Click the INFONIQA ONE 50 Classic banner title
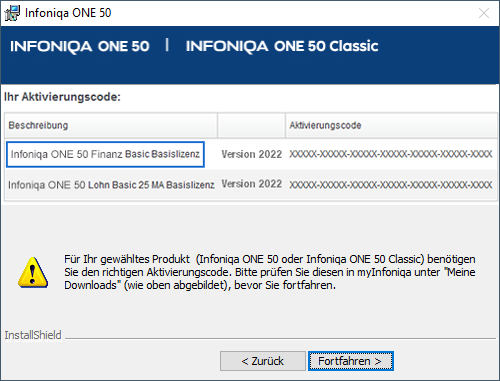Screen dimensions: 500x381 tap(282, 46)
